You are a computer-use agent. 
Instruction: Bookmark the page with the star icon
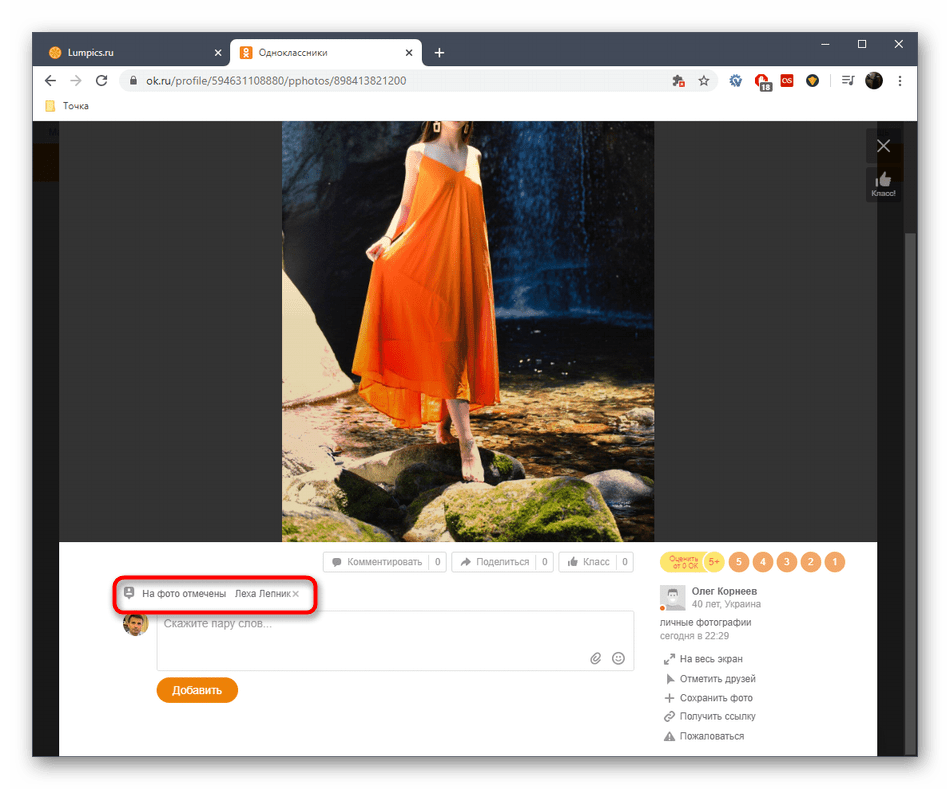click(703, 81)
